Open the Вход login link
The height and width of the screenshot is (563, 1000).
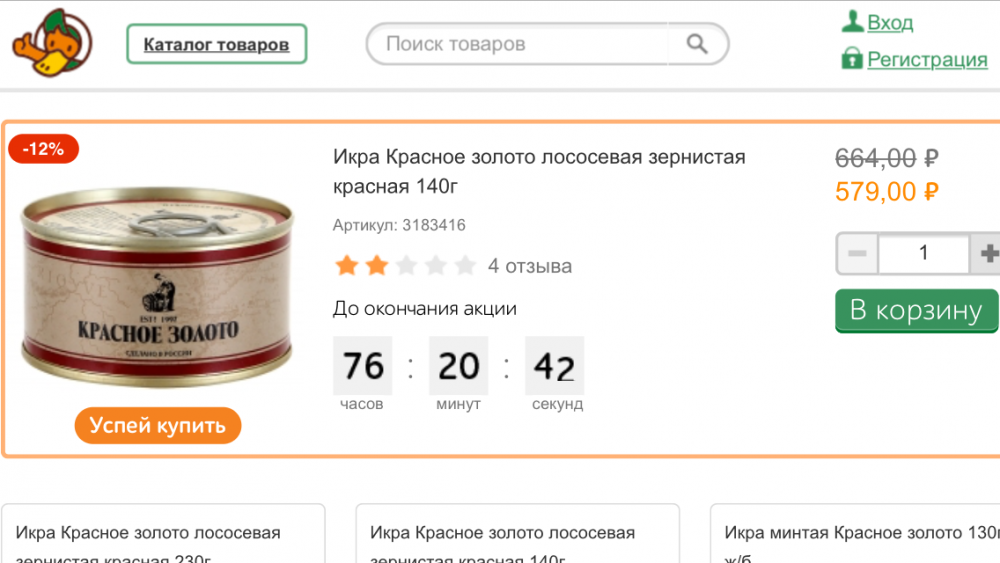click(889, 22)
